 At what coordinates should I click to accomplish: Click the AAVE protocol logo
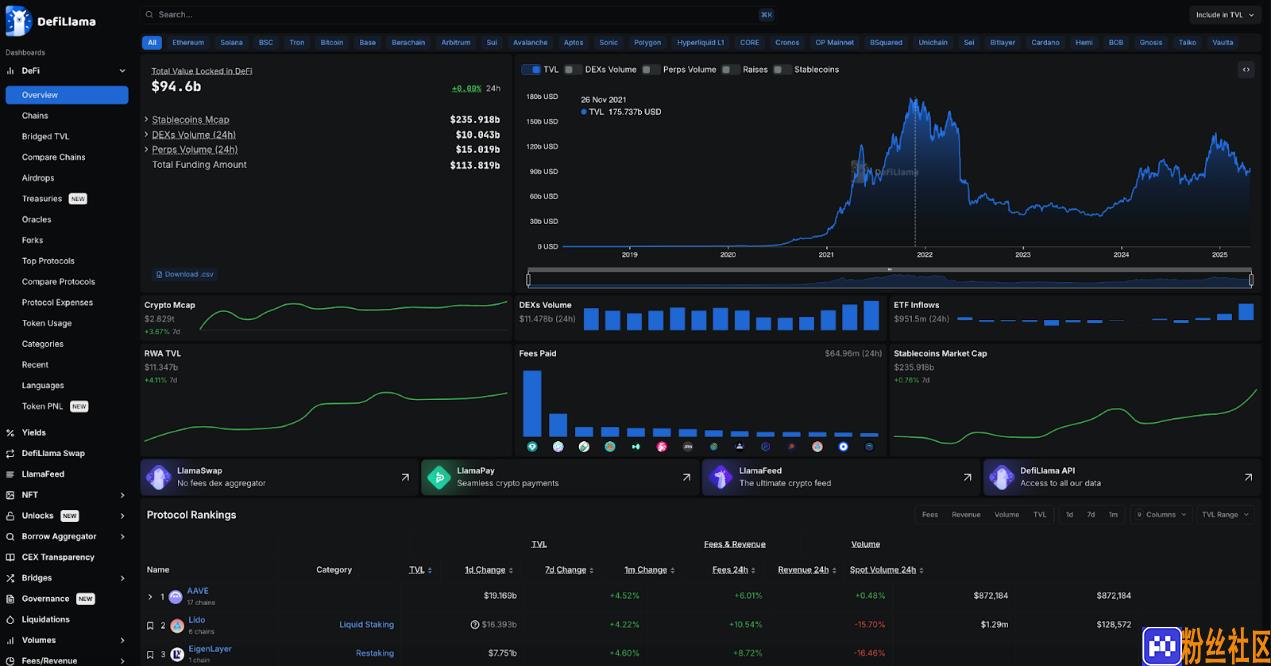[176, 597]
